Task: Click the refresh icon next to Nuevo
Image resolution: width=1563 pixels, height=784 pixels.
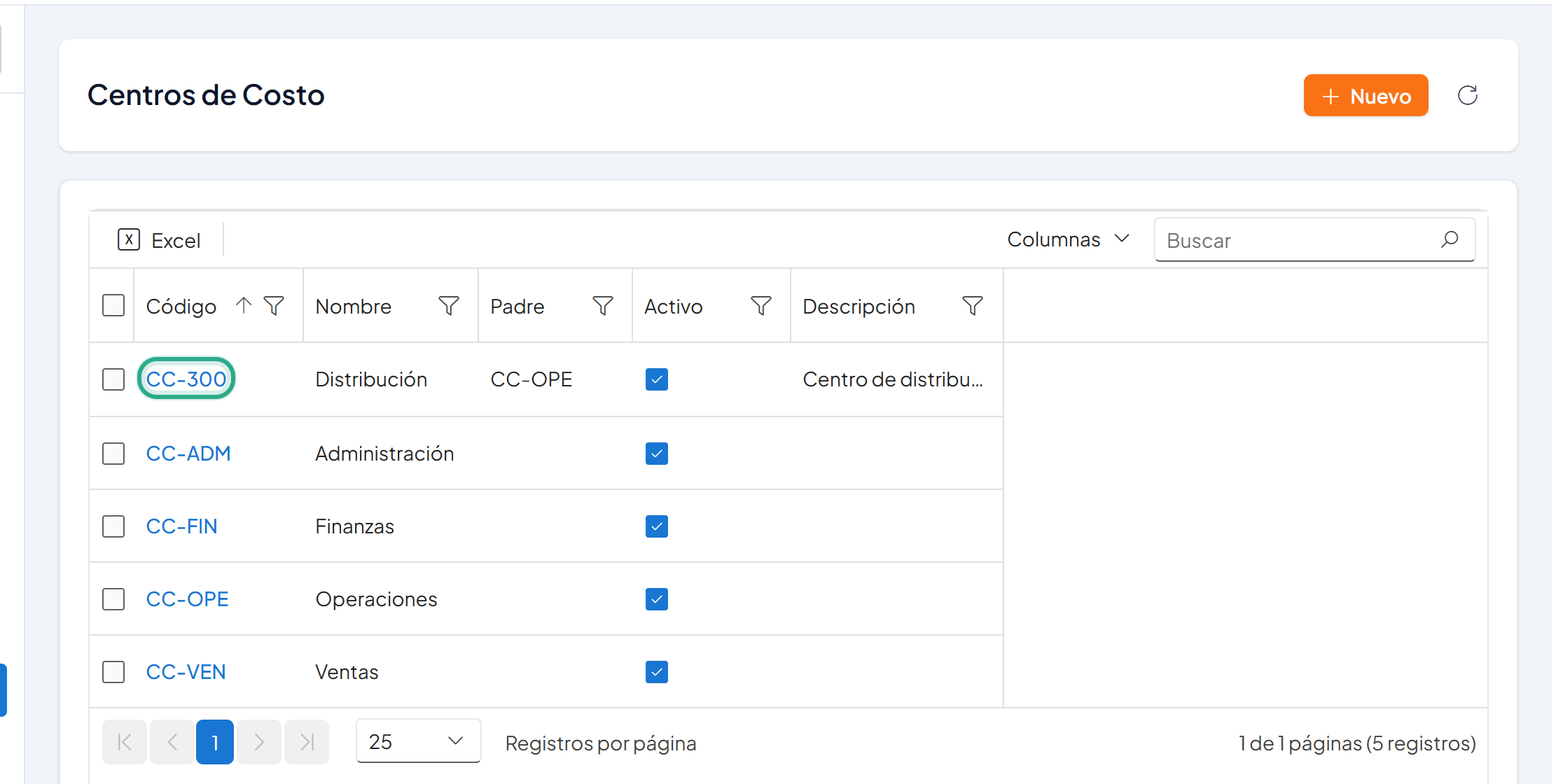Action: 1467,95
